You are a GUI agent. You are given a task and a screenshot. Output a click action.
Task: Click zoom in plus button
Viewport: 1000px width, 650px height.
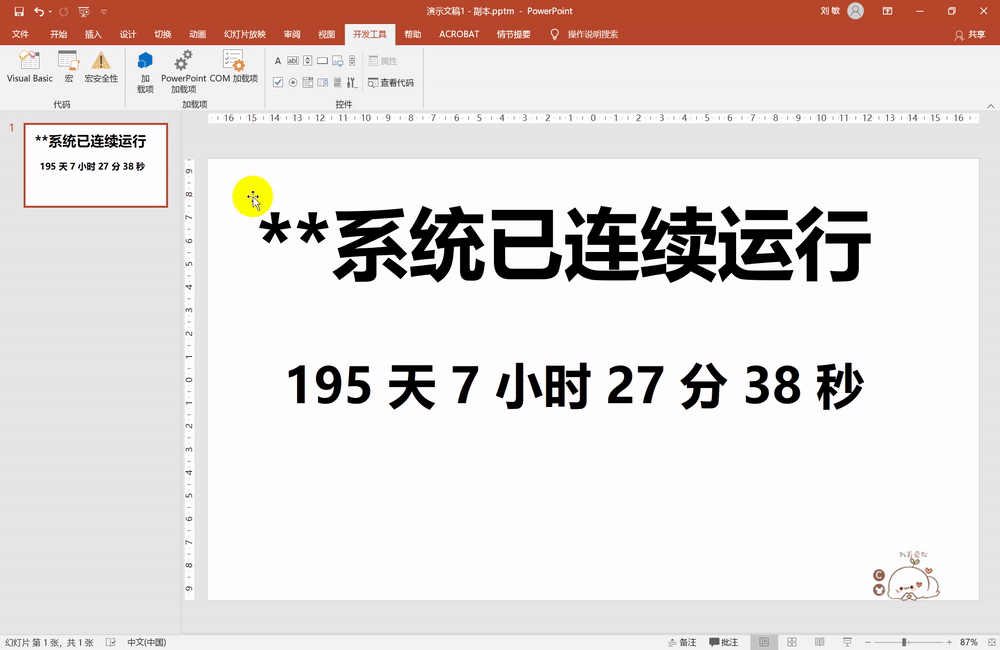949,642
